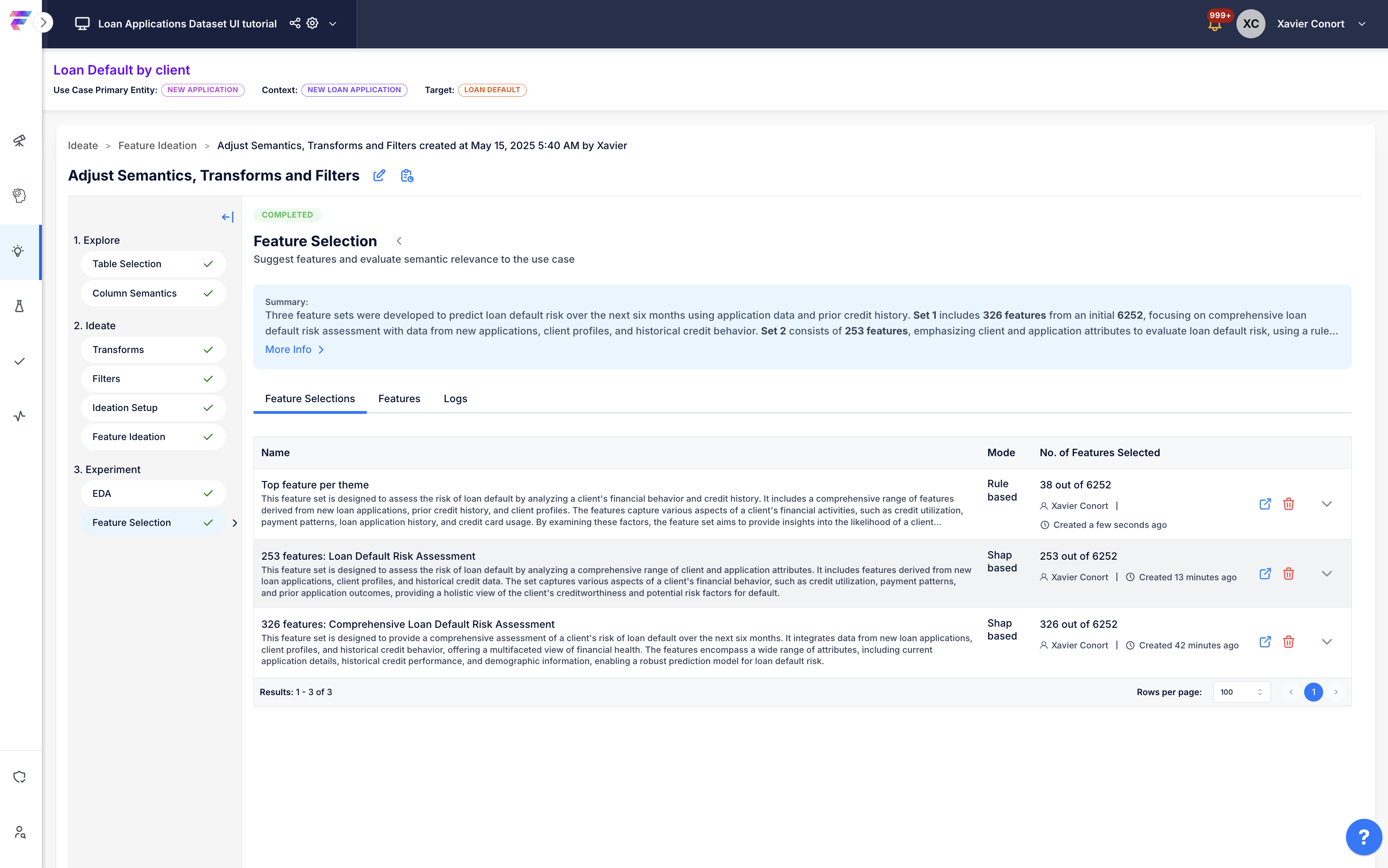Click the notifications bell with 999+ badge
1388x868 pixels.
click(x=1215, y=24)
